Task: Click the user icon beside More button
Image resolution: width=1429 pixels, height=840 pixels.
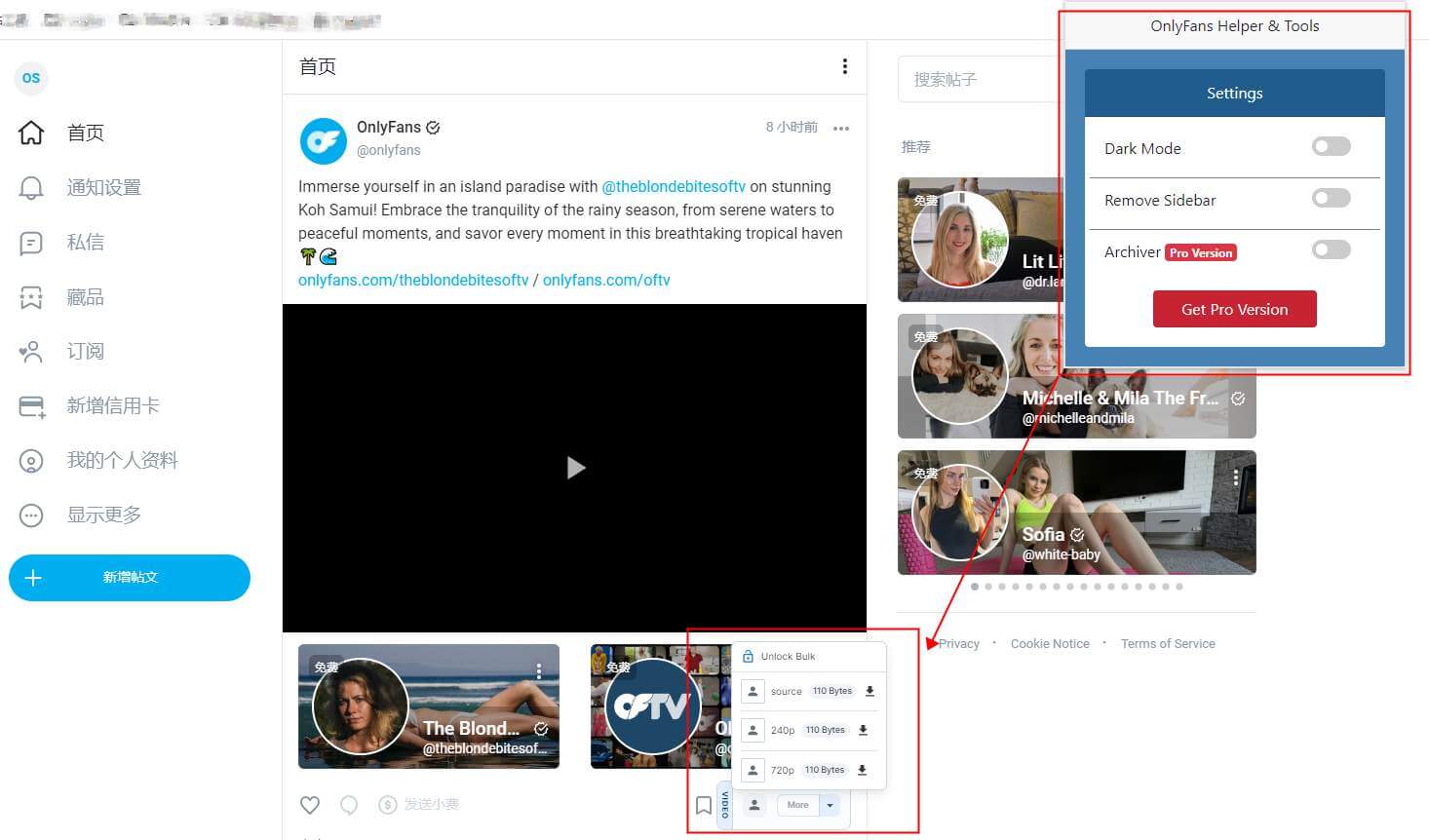Action: (x=754, y=805)
